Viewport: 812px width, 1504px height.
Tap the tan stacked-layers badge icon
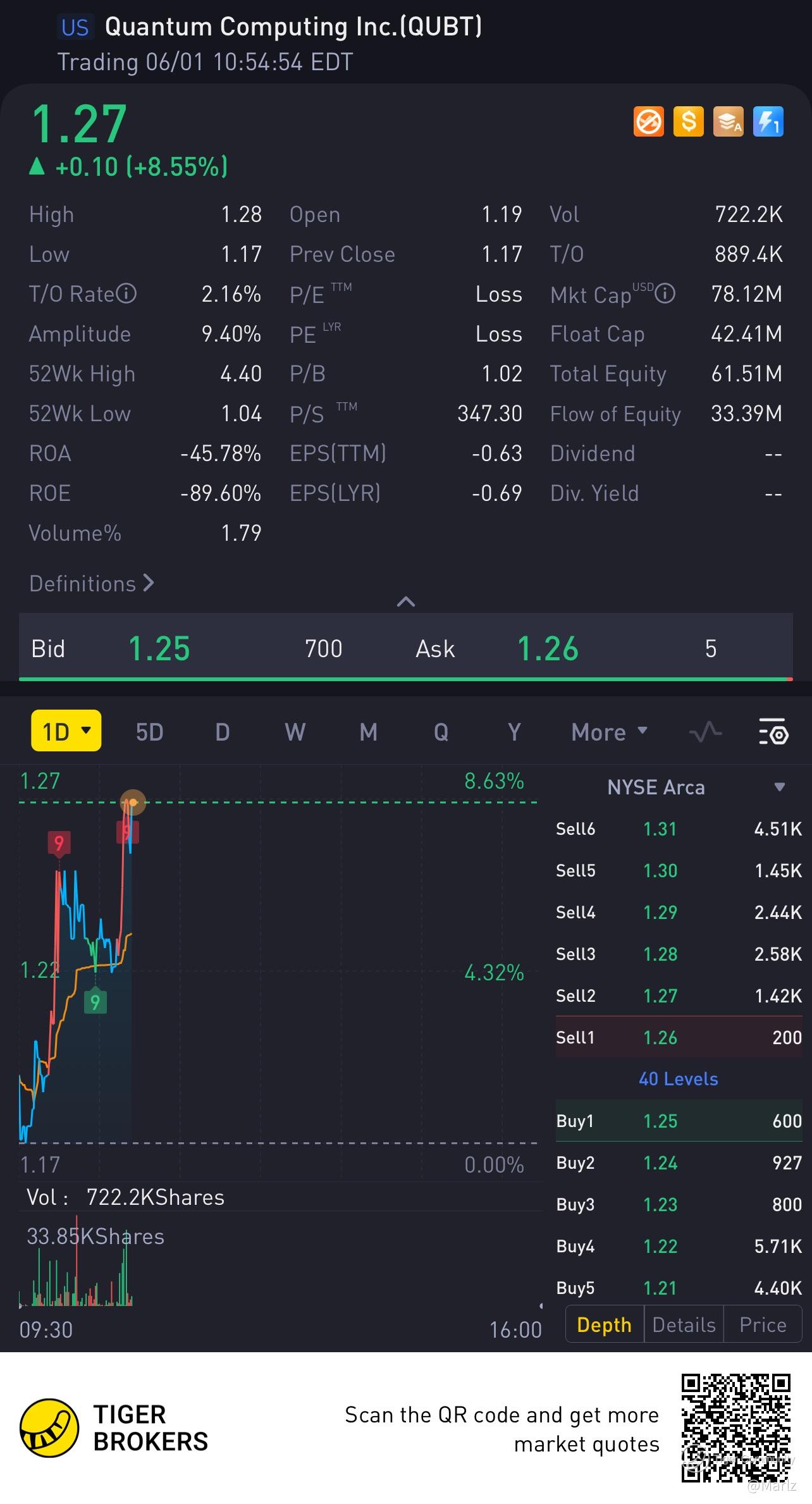729,121
